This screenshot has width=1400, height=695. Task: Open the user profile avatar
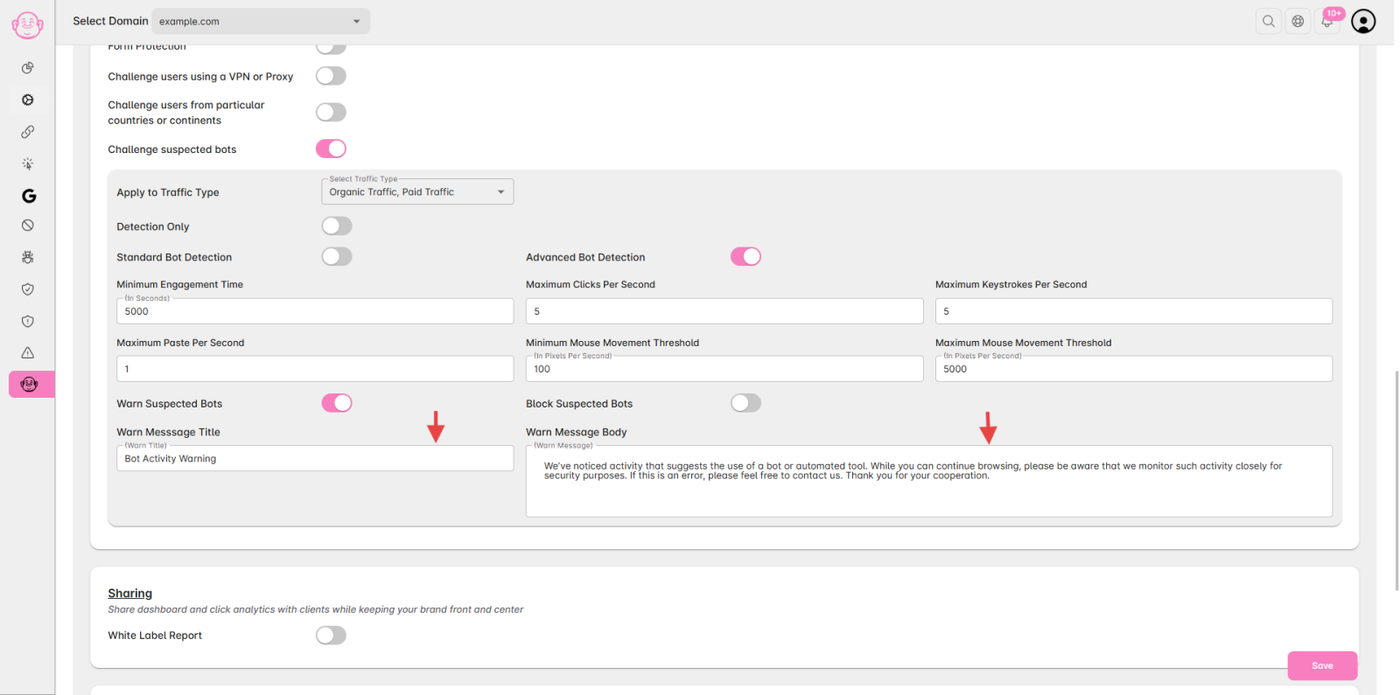click(x=1363, y=21)
